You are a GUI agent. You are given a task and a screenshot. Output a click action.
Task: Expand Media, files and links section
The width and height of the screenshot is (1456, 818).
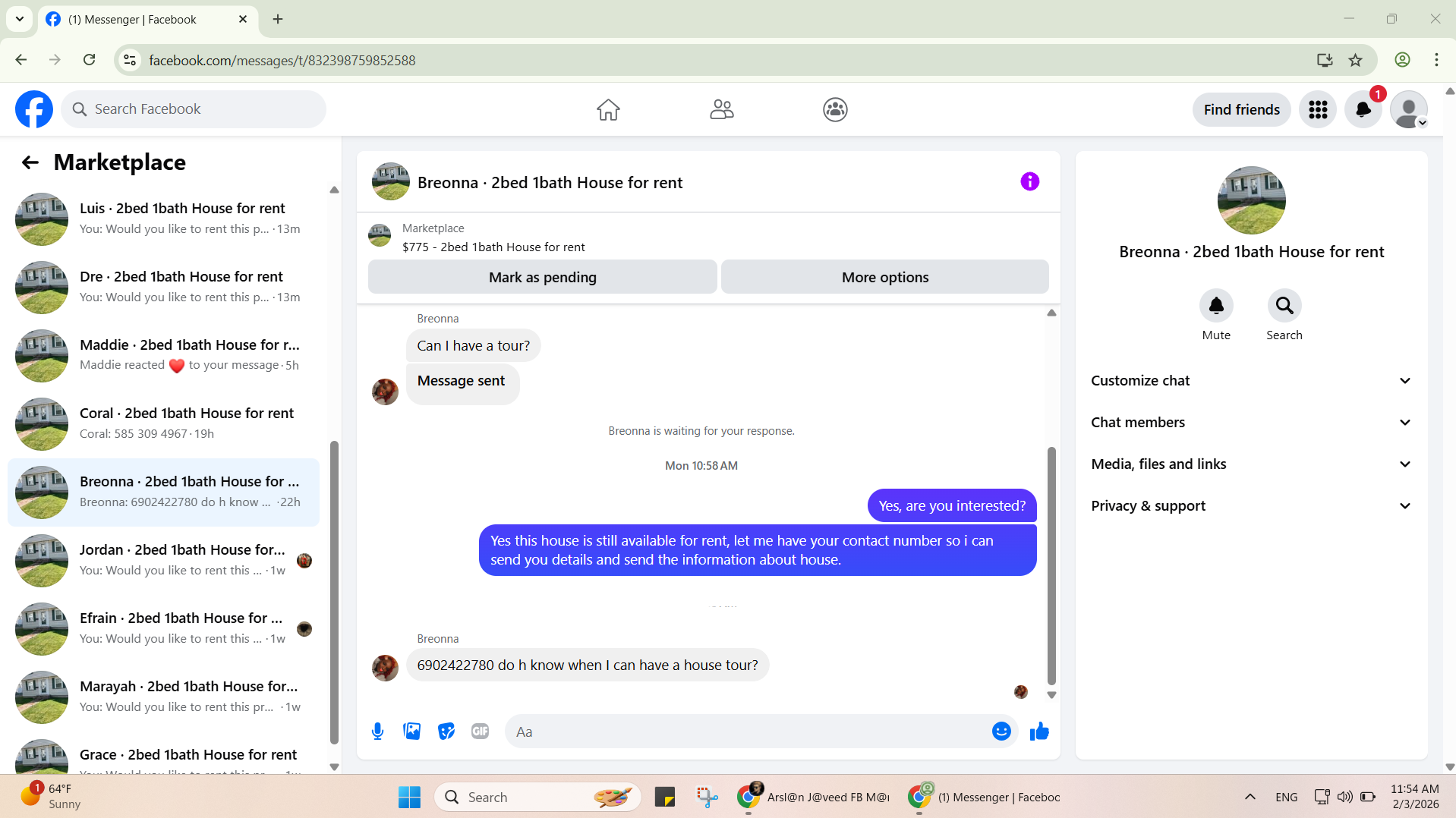[1251, 464]
